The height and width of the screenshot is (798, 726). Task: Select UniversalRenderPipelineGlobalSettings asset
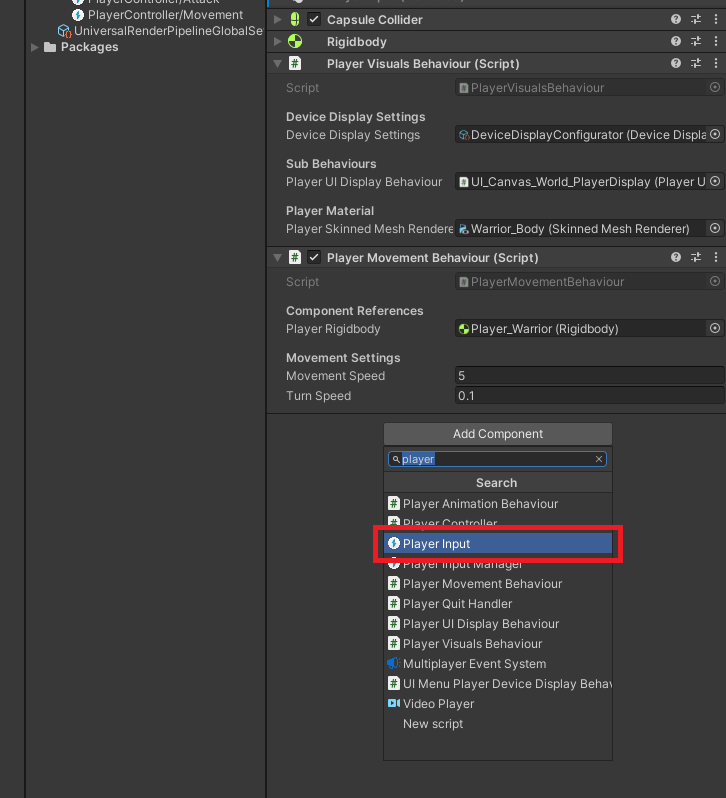point(160,31)
